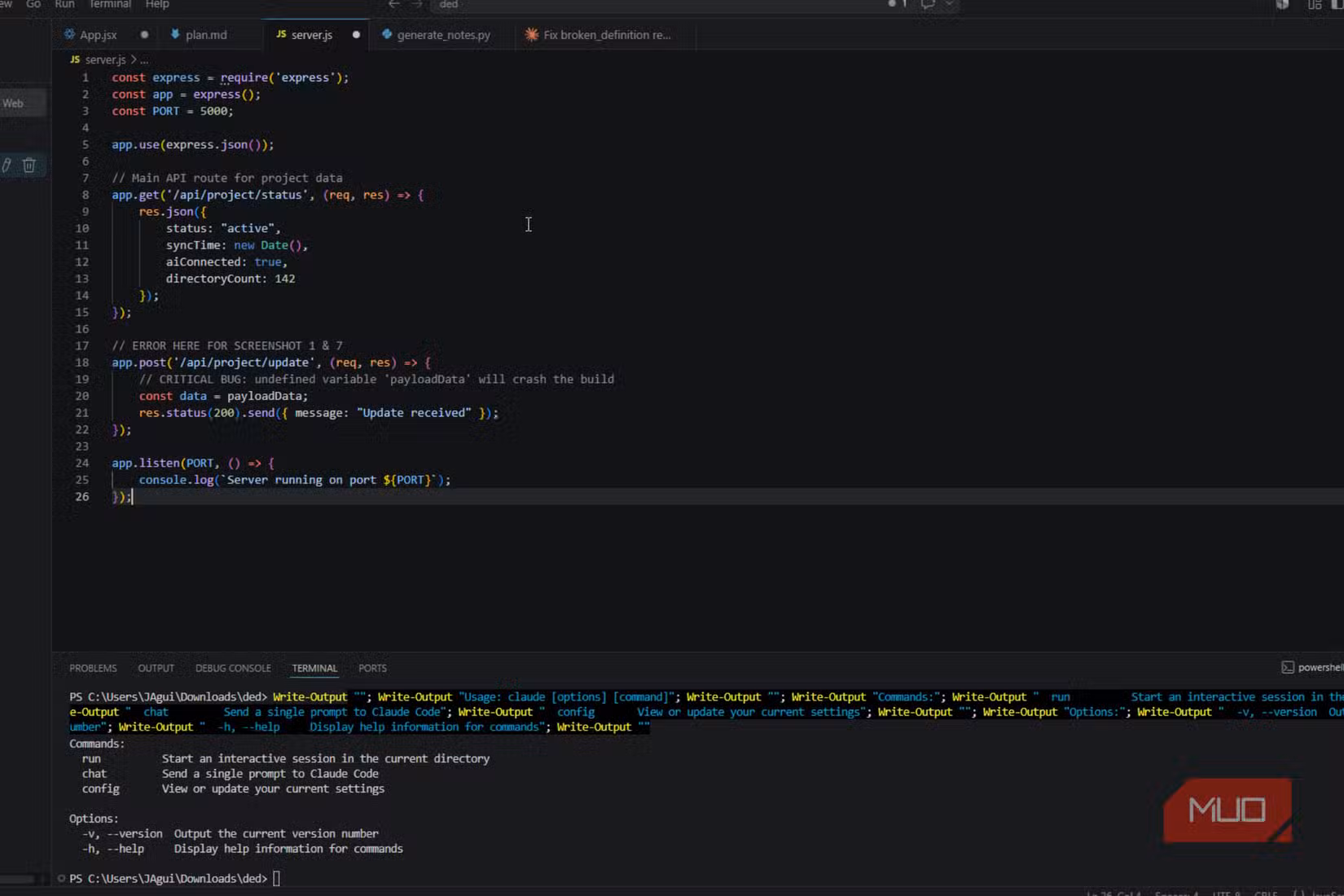Switch to the DEBUG CONSOLE panel tab
The width and height of the screenshot is (1344, 896).
coord(233,668)
